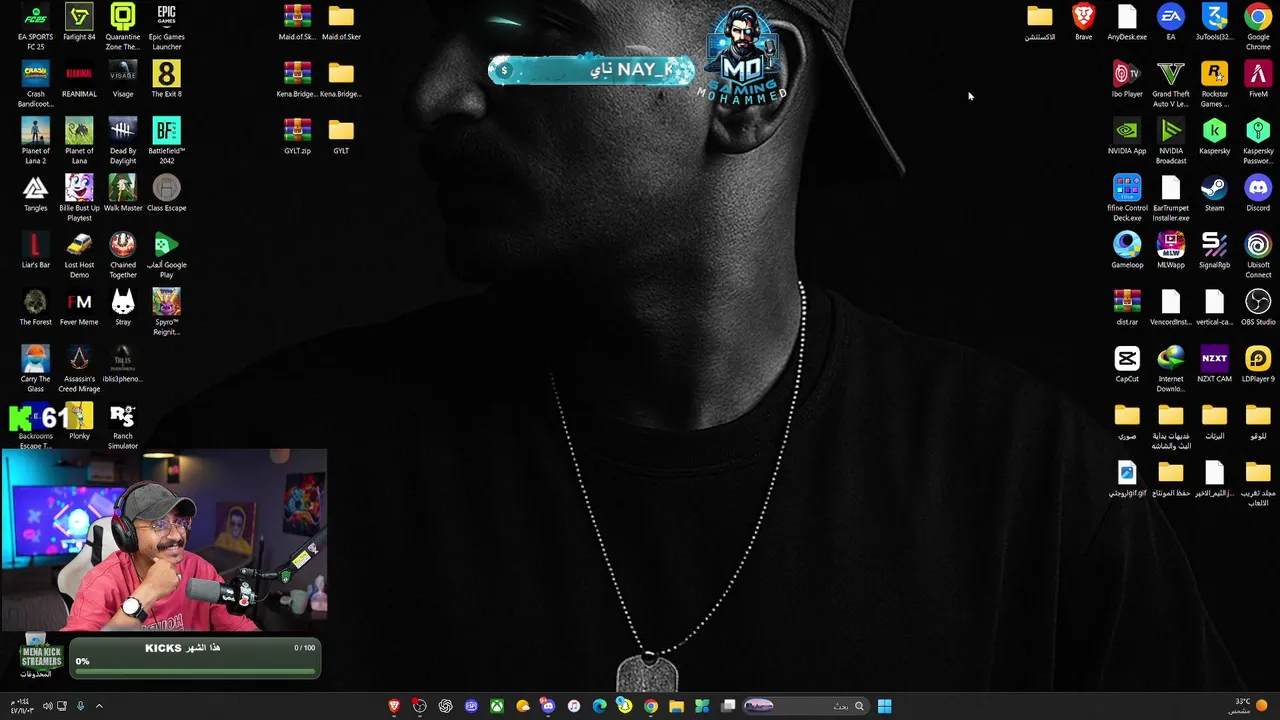The width and height of the screenshot is (1280, 720).
Task: Launch 3uTools shortcut
Action: click(1215, 23)
